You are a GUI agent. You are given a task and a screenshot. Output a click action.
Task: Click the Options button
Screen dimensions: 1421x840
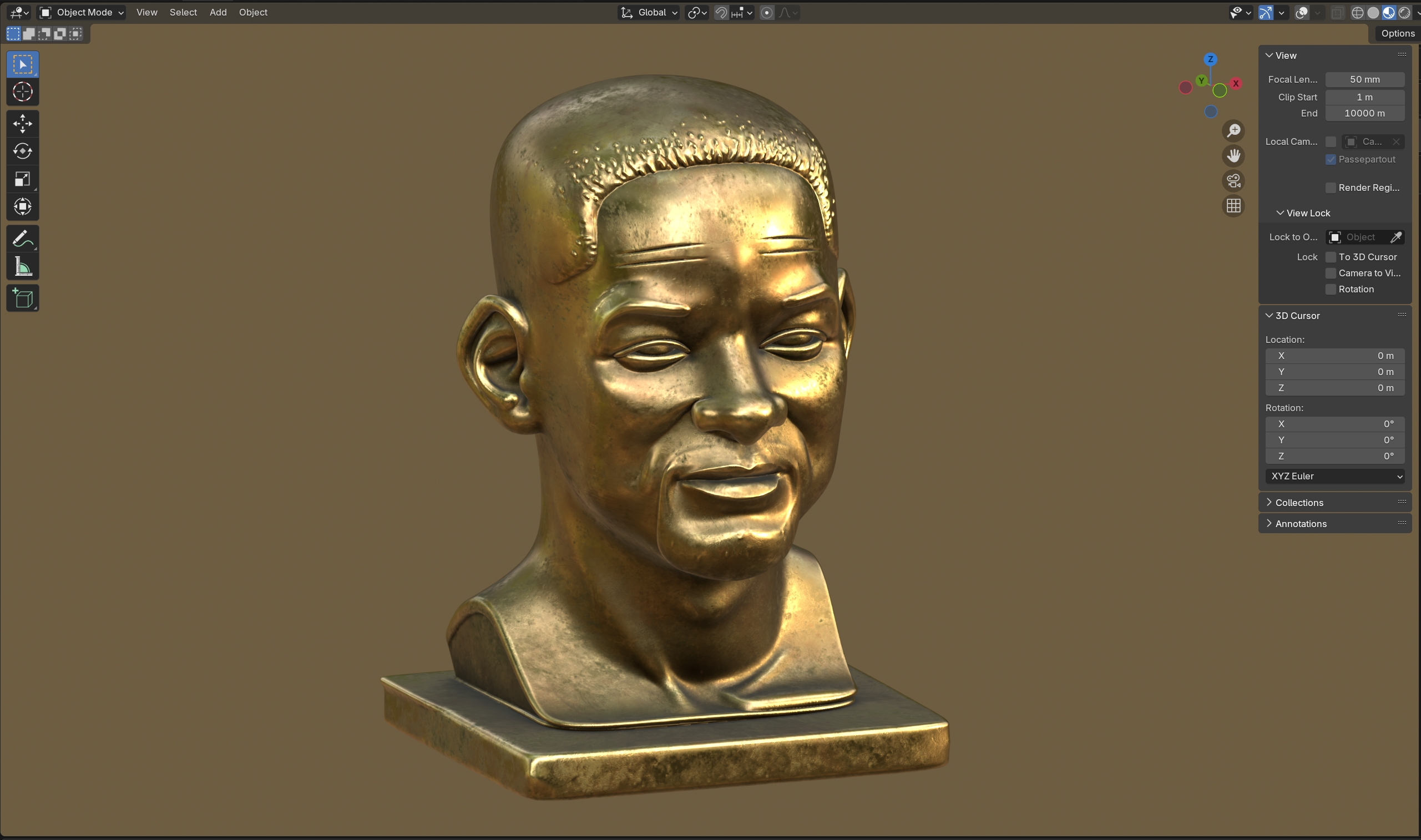coord(1397,33)
